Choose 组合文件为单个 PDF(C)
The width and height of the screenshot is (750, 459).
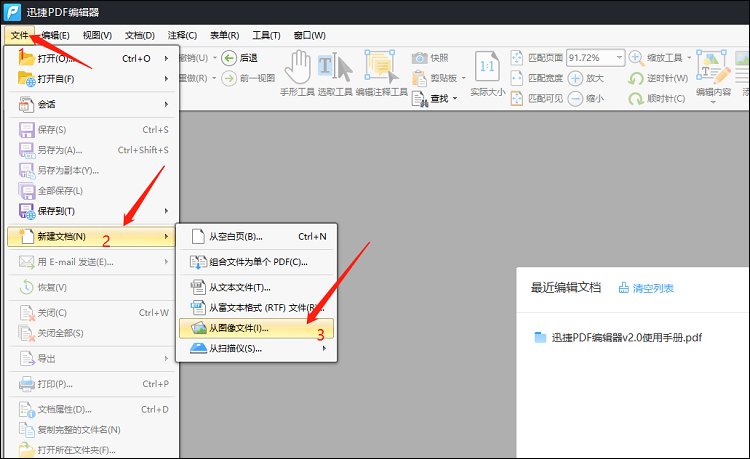256,262
